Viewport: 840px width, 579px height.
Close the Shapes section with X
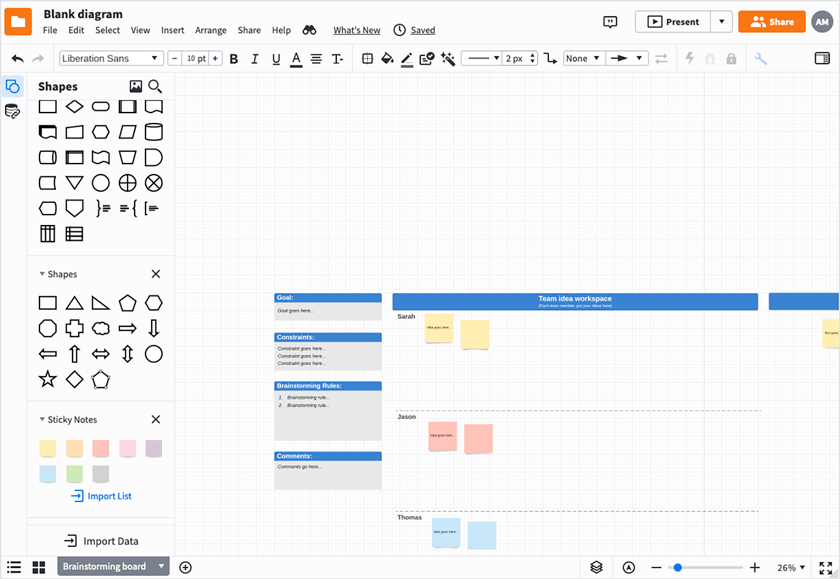(156, 274)
